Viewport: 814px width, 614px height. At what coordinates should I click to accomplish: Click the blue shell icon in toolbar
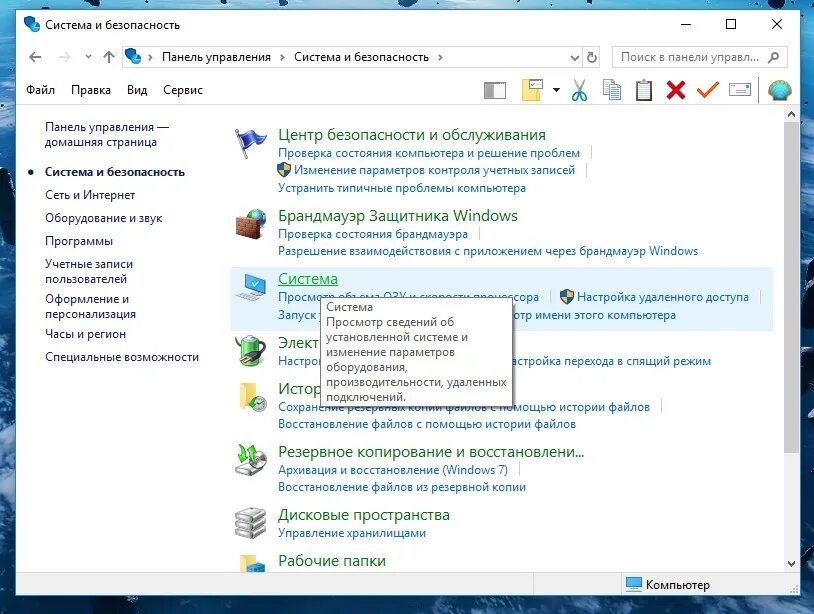pyautogui.click(x=780, y=90)
